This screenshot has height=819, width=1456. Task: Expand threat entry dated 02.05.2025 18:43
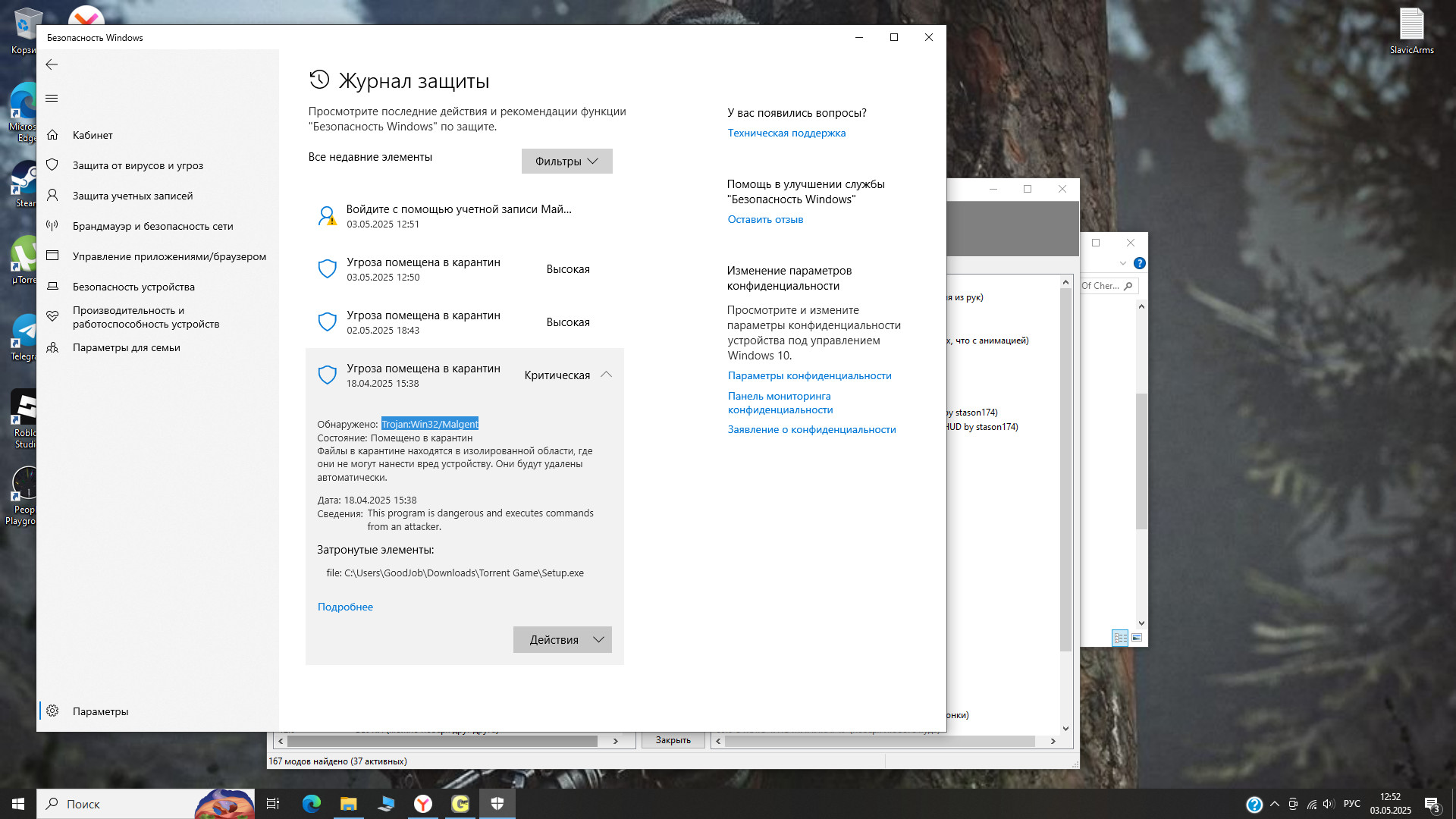tap(464, 322)
